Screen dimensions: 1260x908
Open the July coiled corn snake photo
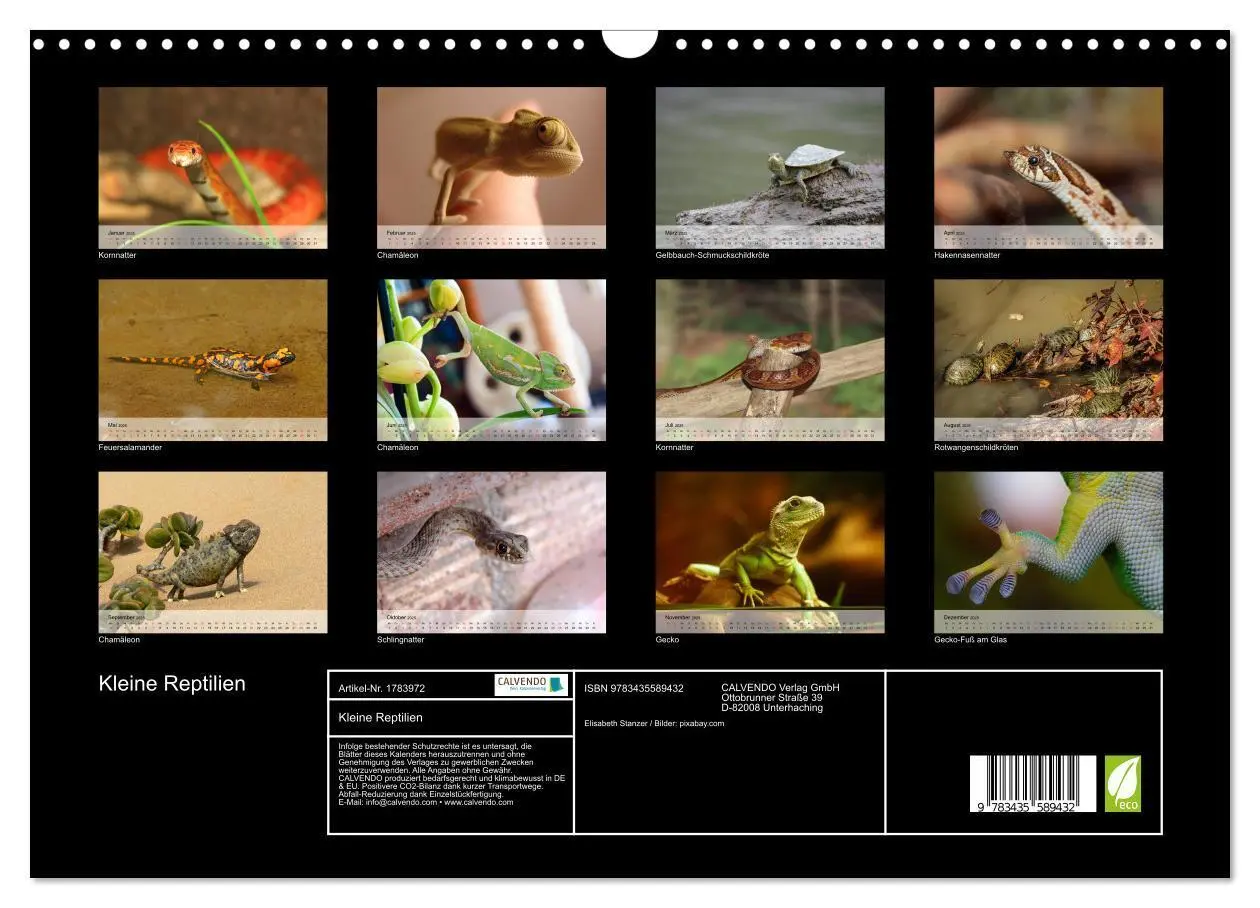click(x=770, y=360)
